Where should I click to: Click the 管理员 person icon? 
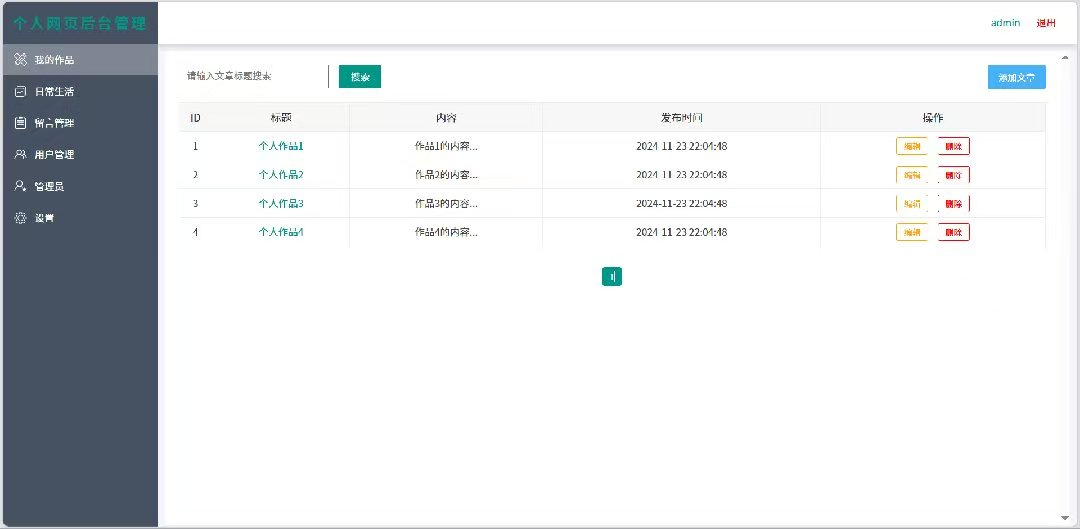[x=20, y=186]
